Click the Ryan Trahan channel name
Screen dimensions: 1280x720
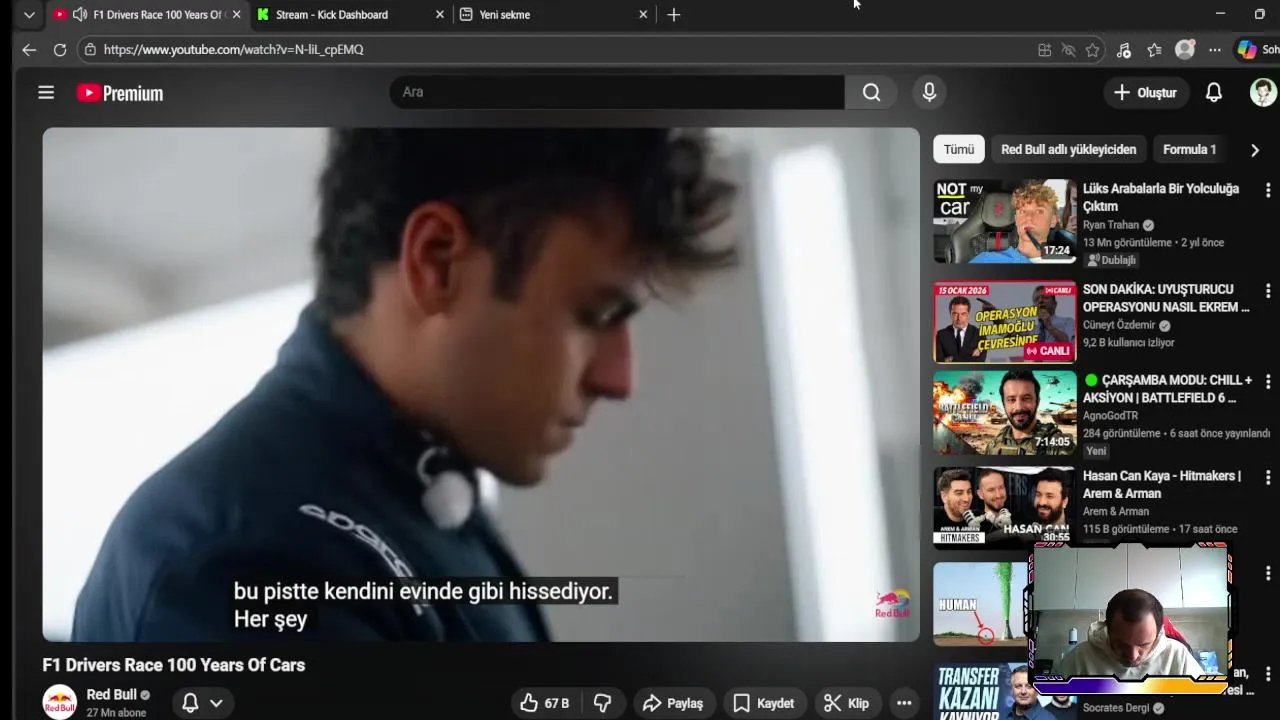(x=1111, y=225)
